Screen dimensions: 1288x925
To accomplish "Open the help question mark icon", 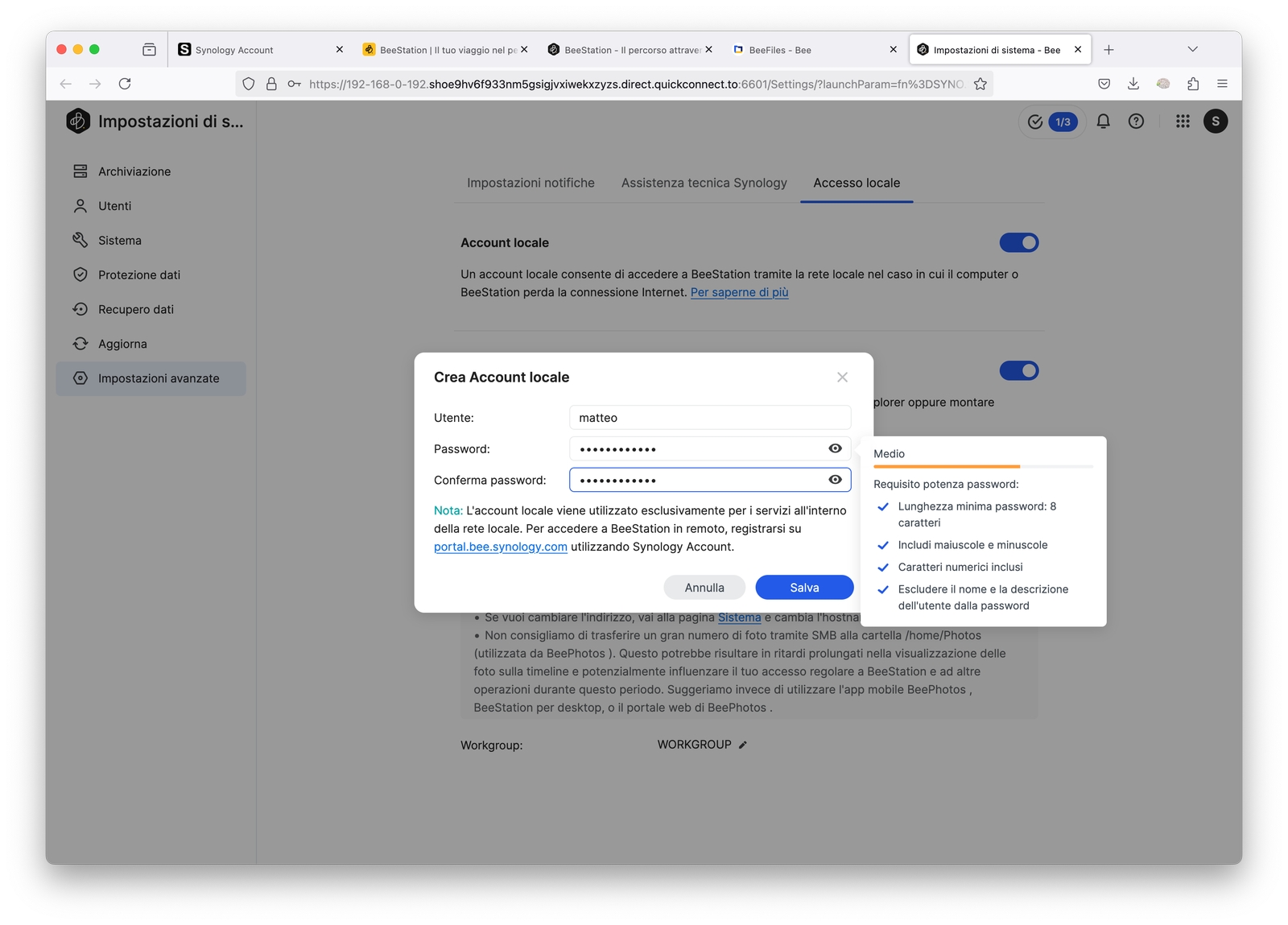I will (1136, 122).
